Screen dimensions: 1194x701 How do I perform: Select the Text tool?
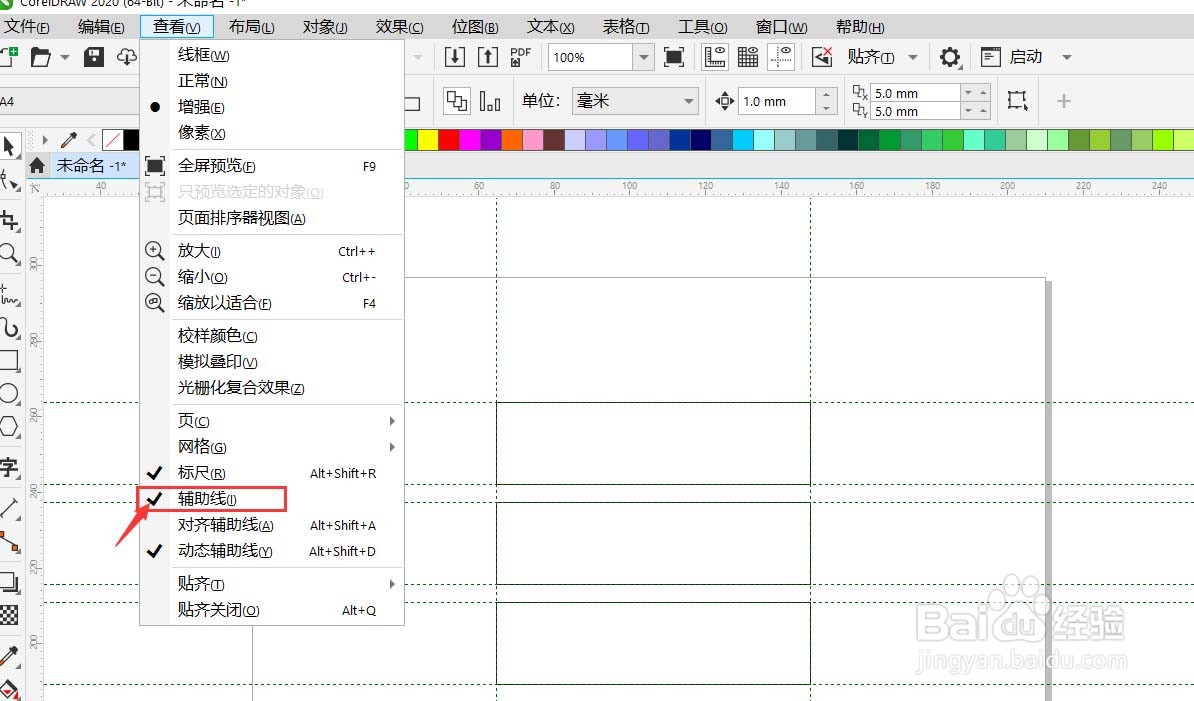(x=9, y=467)
